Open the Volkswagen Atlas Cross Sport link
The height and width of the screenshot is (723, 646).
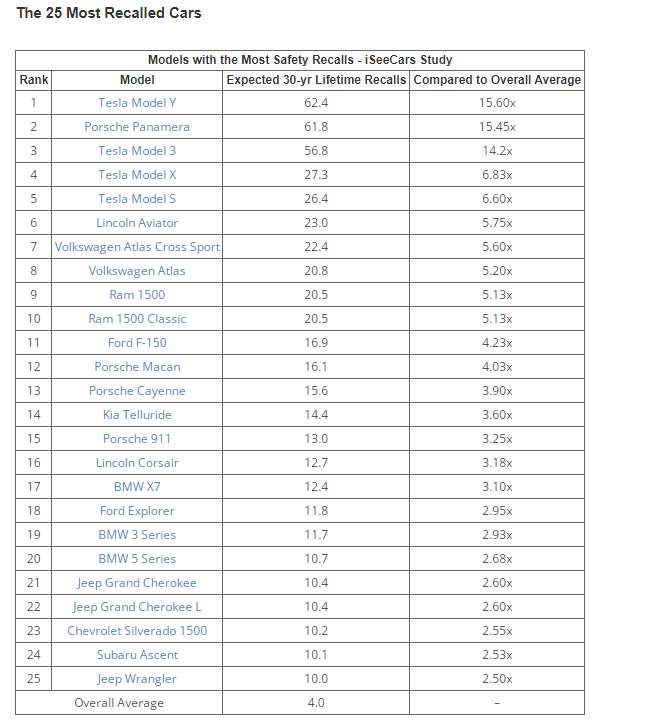click(x=137, y=247)
